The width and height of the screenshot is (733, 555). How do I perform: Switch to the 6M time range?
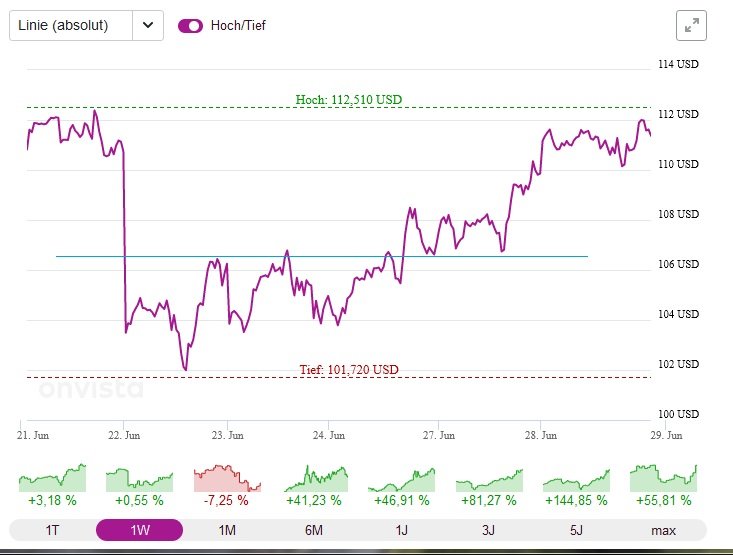(x=314, y=530)
